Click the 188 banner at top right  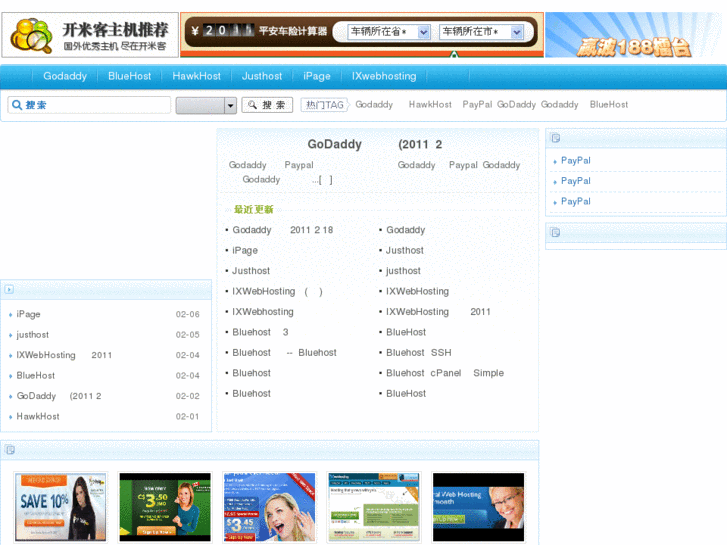[635, 35]
